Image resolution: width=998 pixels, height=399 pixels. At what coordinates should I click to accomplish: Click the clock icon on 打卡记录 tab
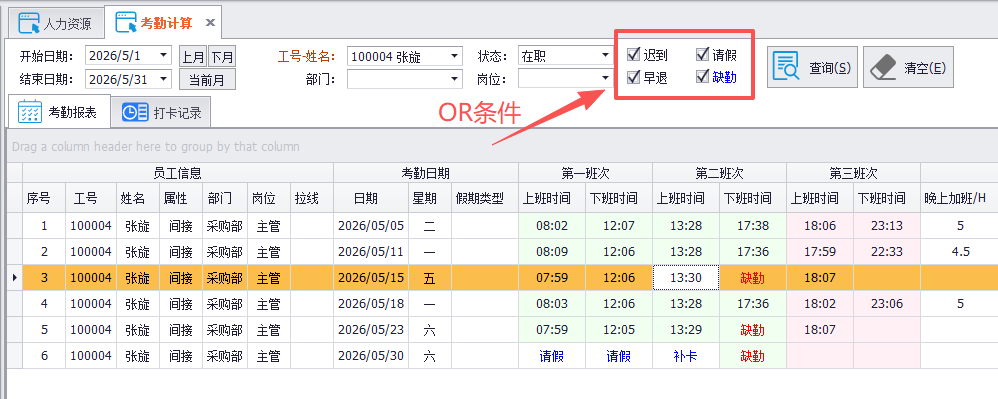coord(134,113)
